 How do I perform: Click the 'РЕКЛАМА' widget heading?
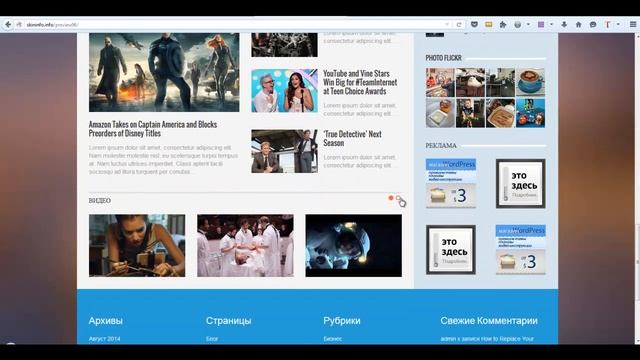(x=441, y=145)
